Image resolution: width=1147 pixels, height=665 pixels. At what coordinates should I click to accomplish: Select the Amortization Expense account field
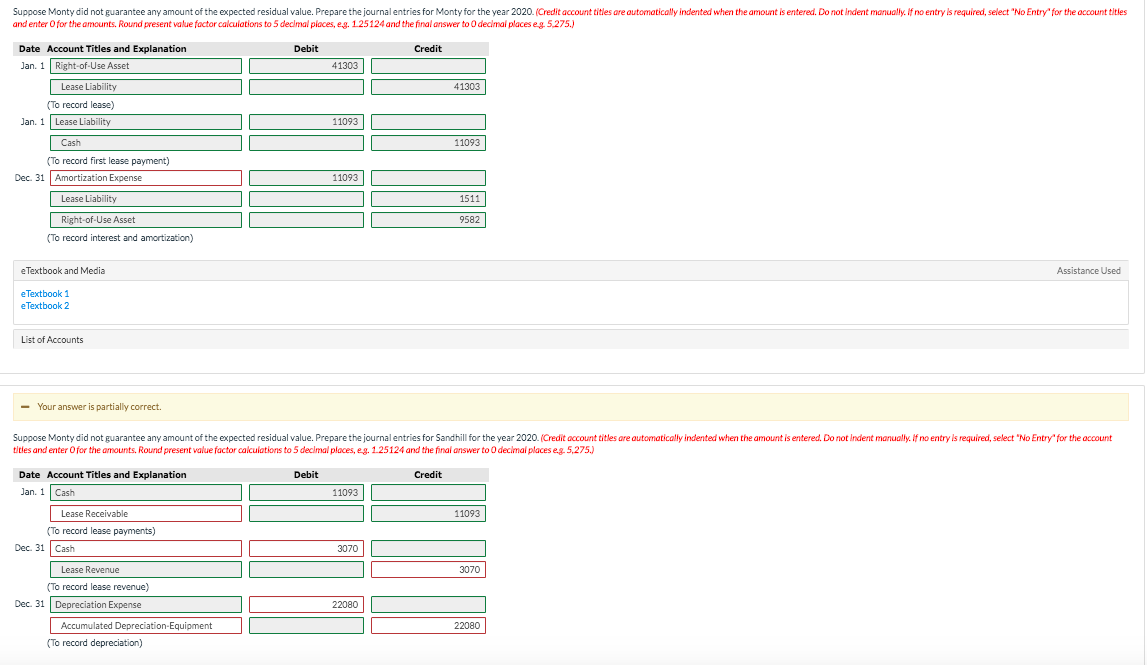pyautogui.click(x=146, y=178)
